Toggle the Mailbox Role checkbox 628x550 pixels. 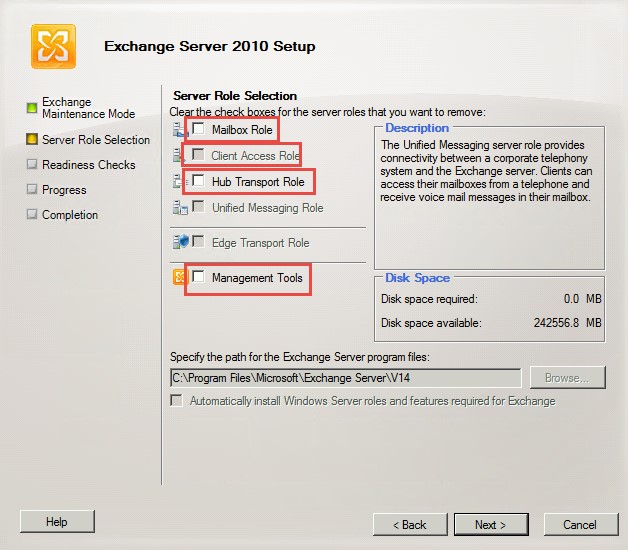[199, 129]
